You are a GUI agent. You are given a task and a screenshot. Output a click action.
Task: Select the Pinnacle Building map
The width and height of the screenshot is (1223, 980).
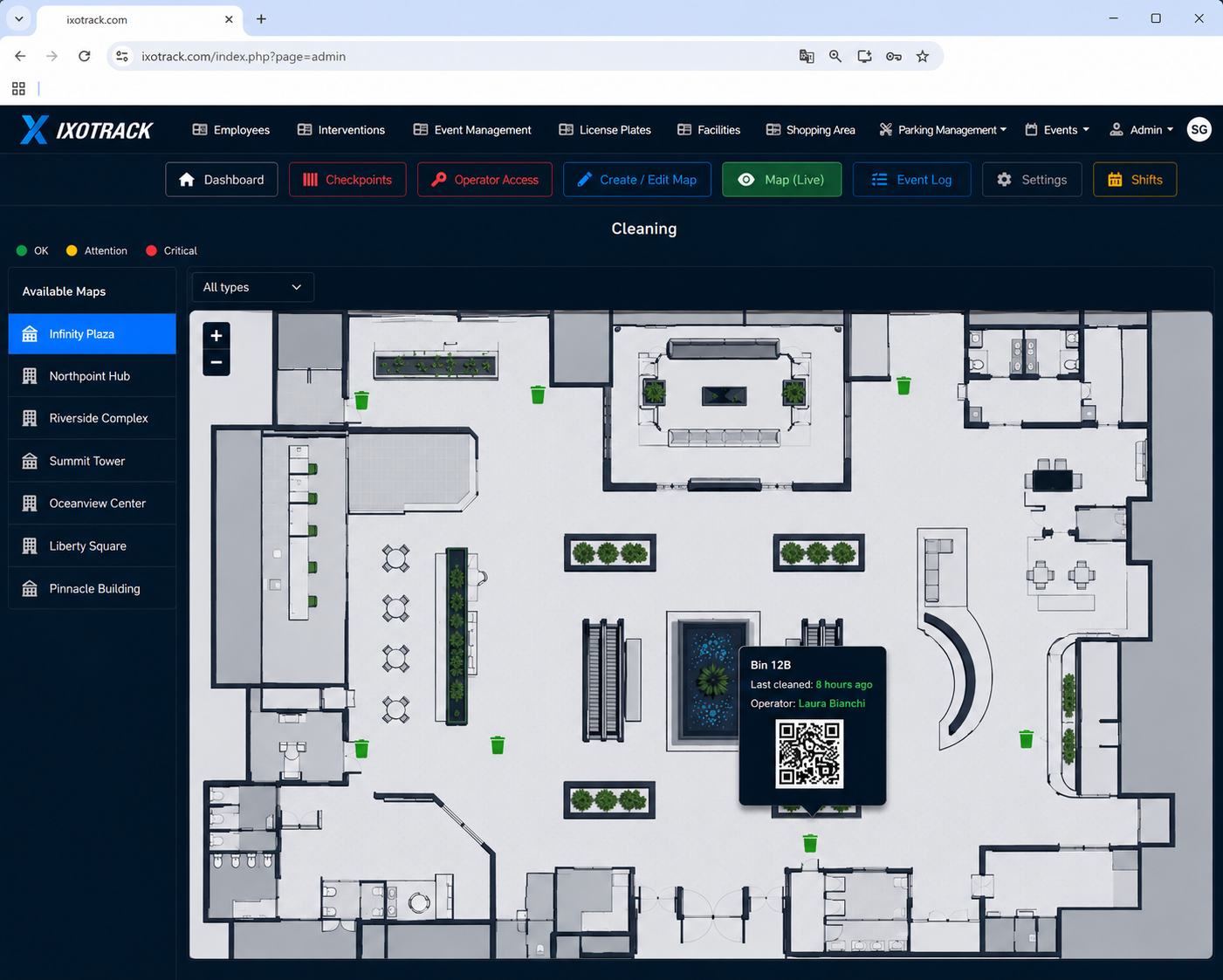[x=93, y=589]
